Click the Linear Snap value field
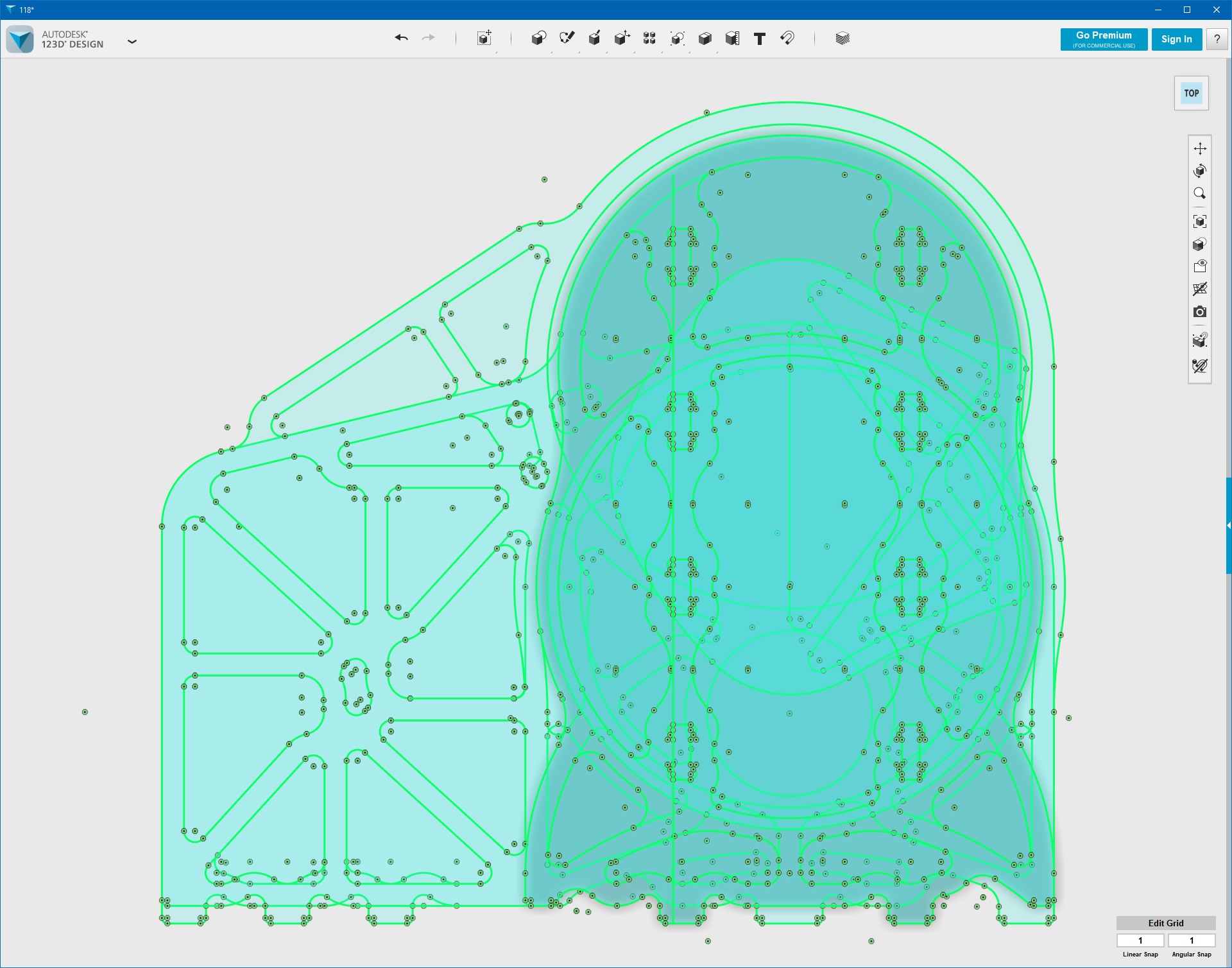Viewport: 1232px width, 968px height. click(1140, 940)
